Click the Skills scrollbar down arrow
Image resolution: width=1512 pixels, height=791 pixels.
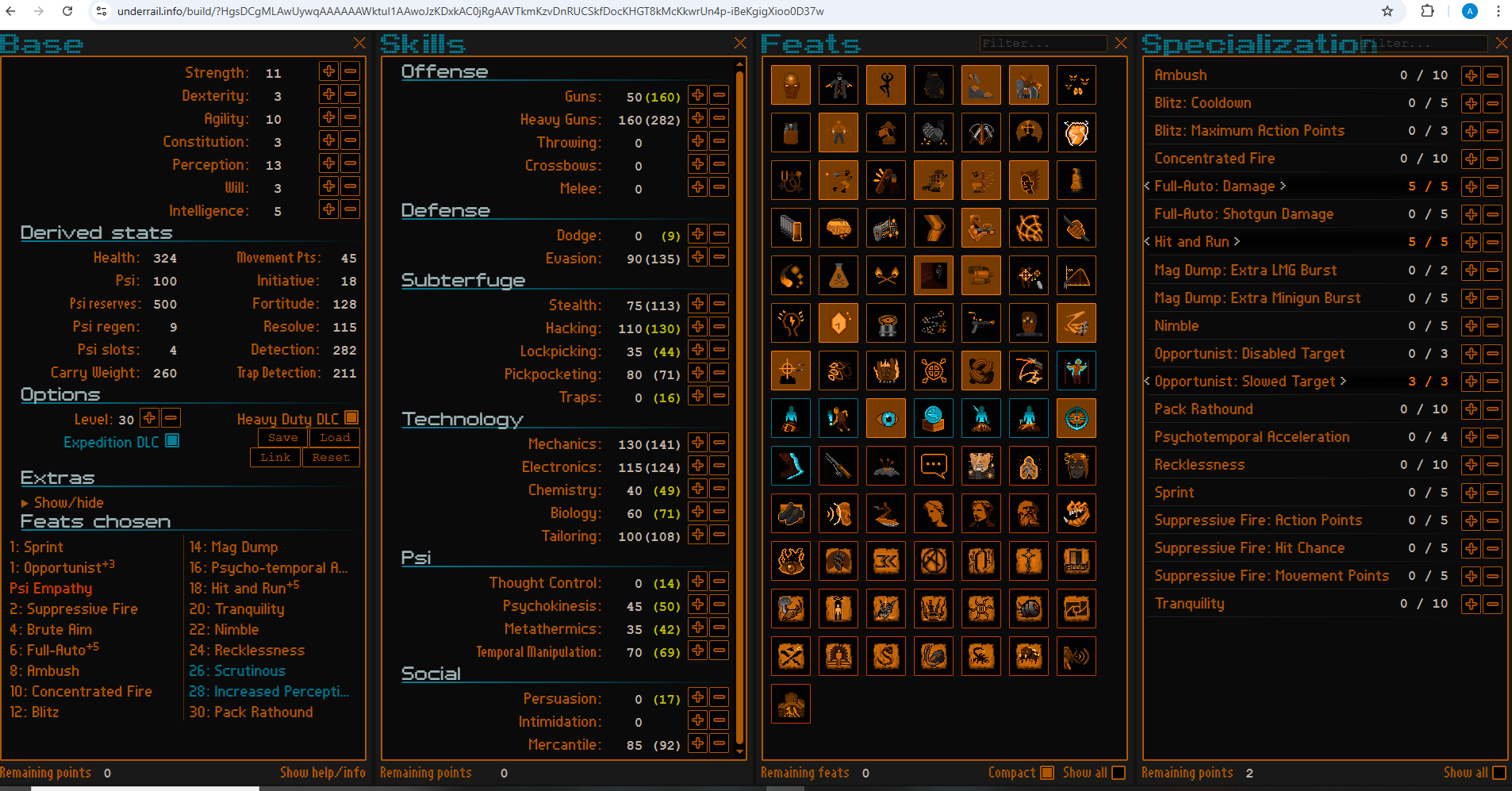(740, 751)
